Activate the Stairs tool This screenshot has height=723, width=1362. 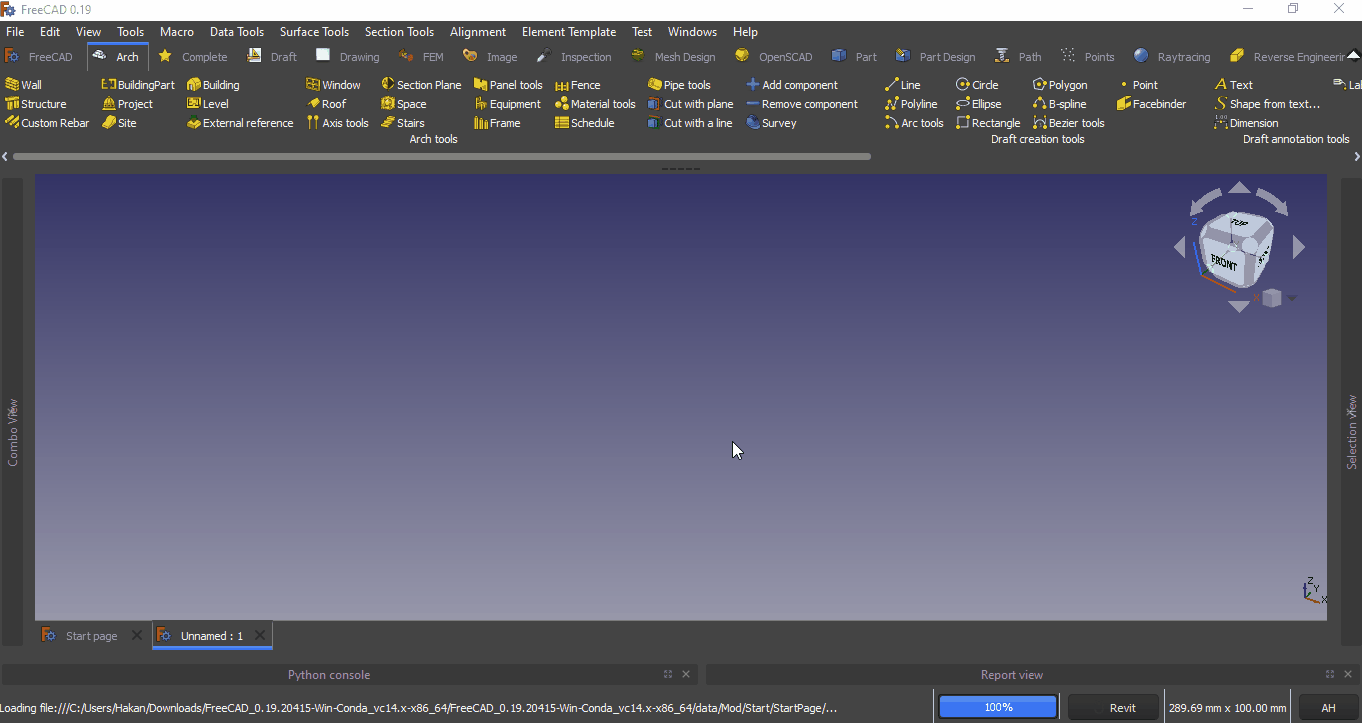(x=403, y=123)
